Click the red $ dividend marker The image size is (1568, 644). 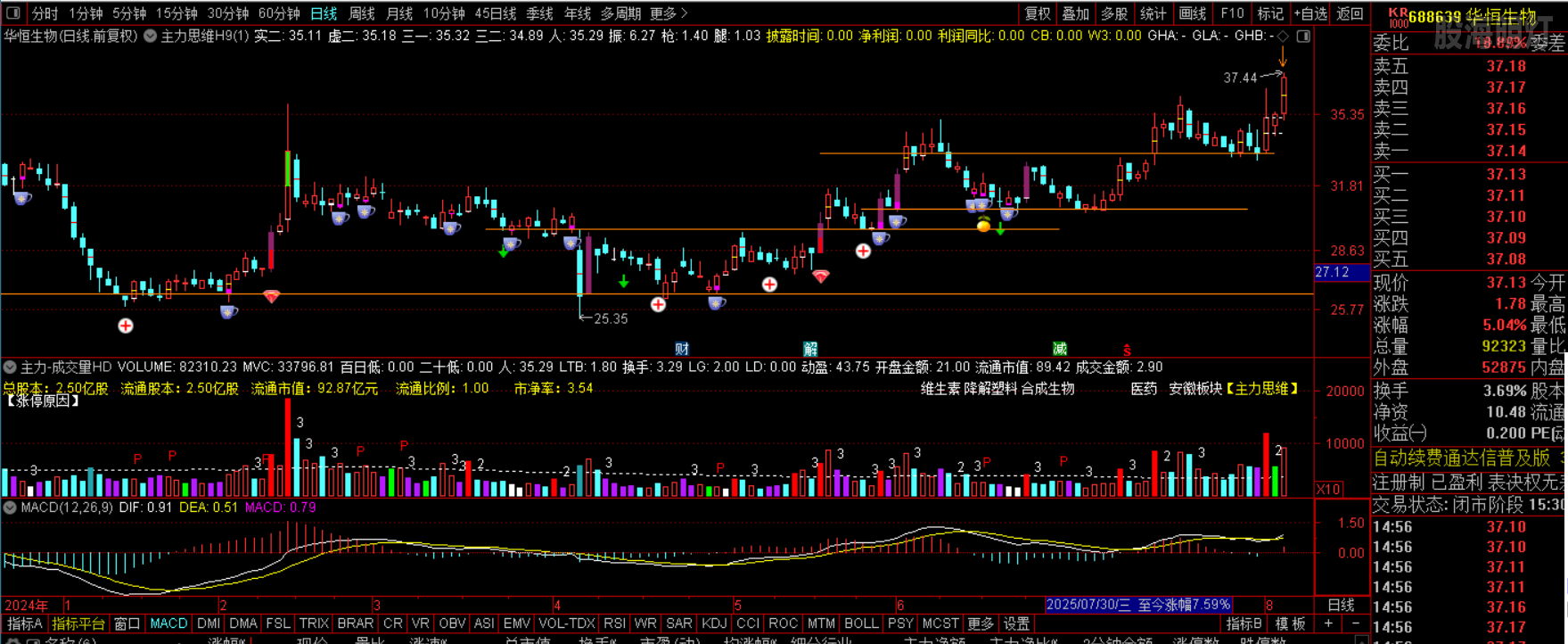(x=1127, y=351)
